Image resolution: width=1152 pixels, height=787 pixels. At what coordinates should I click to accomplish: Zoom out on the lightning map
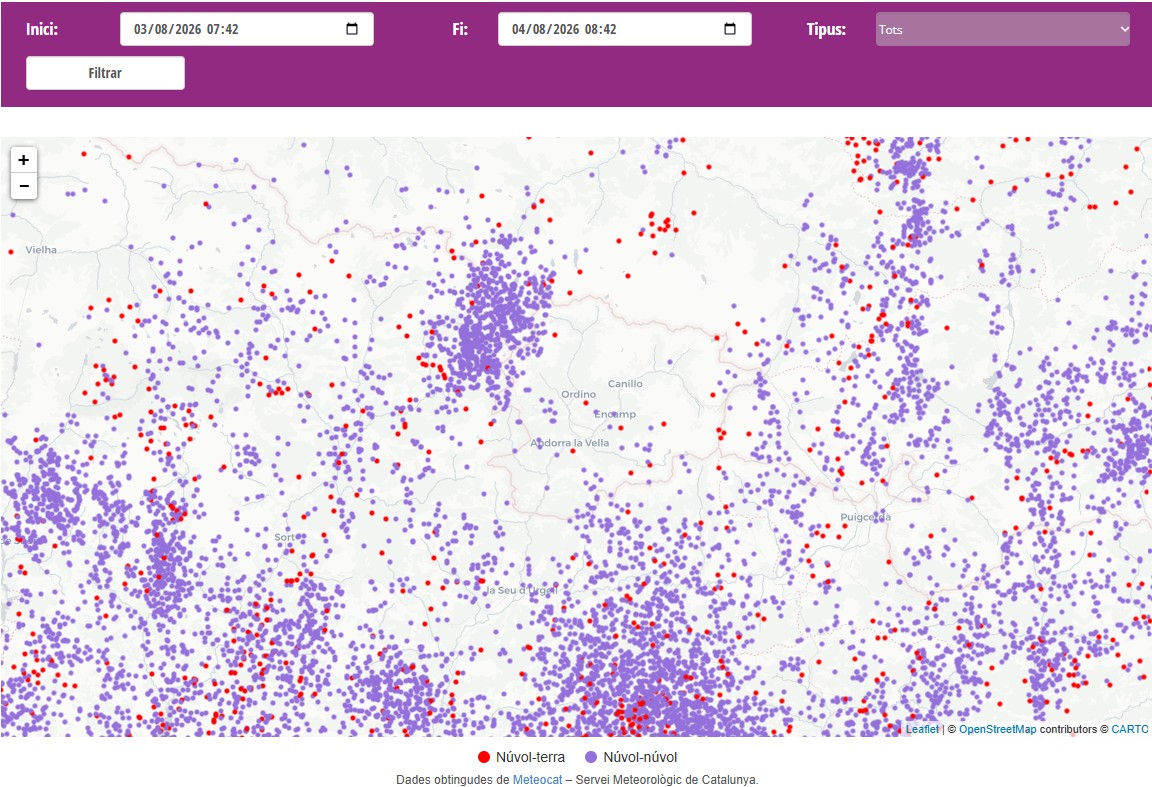(x=24, y=186)
